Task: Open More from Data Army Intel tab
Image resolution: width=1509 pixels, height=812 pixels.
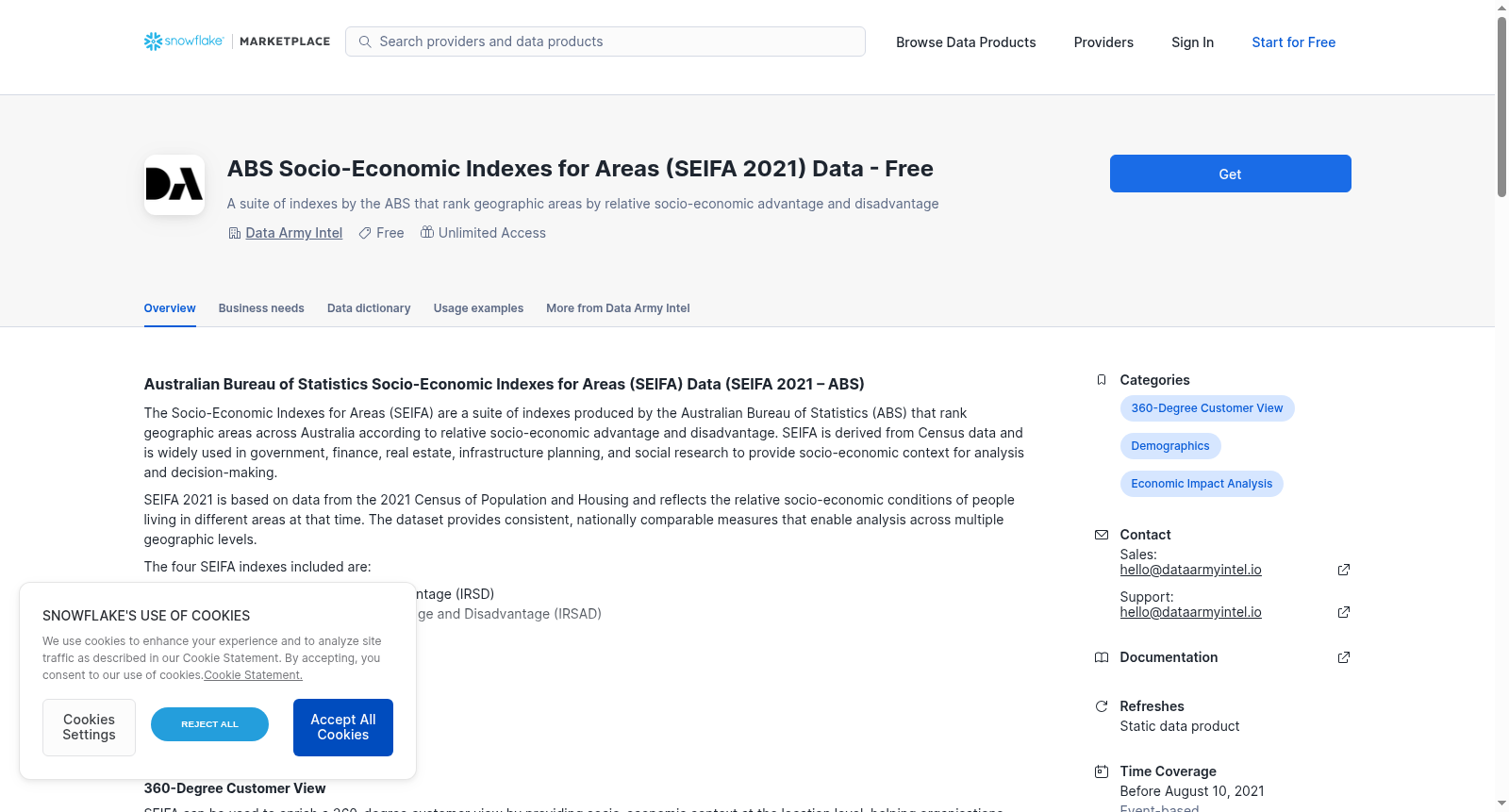Action: tap(618, 308)
